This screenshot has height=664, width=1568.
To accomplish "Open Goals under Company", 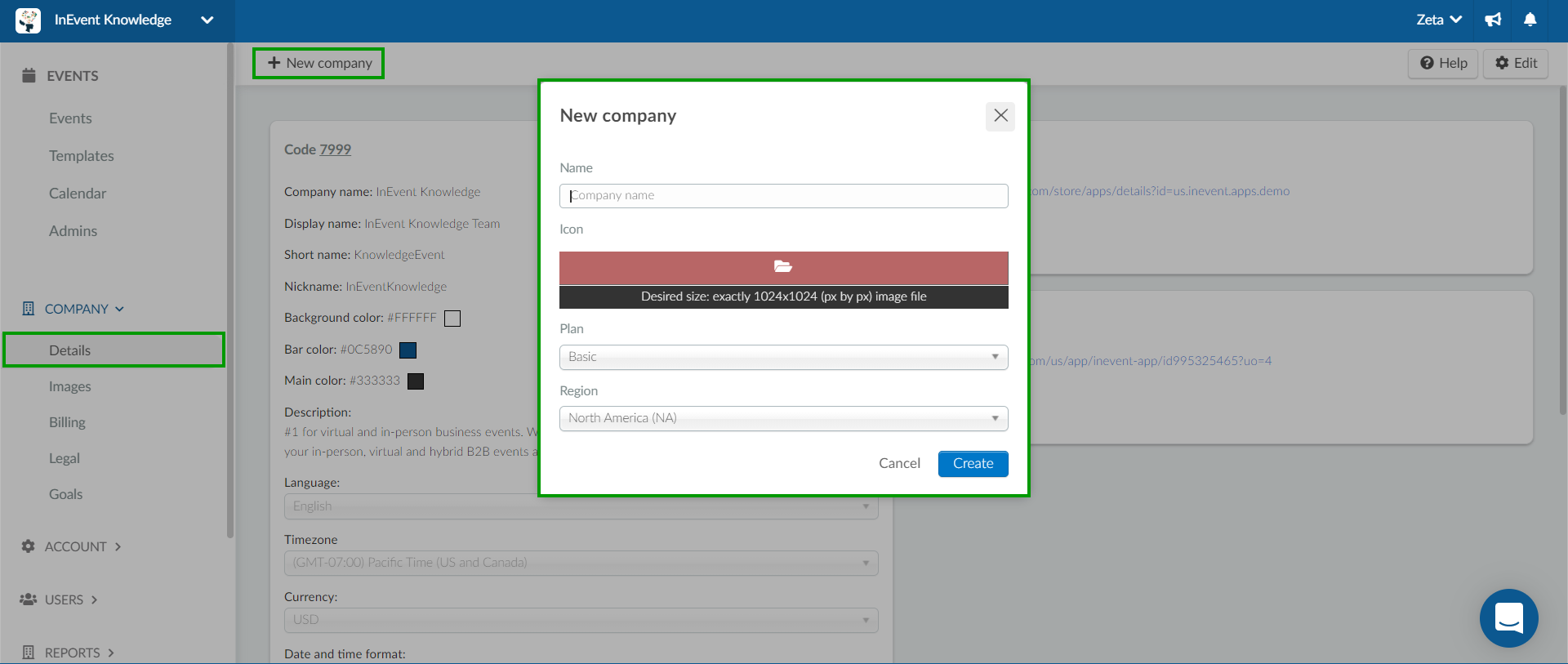I will [x=65, y=494].
